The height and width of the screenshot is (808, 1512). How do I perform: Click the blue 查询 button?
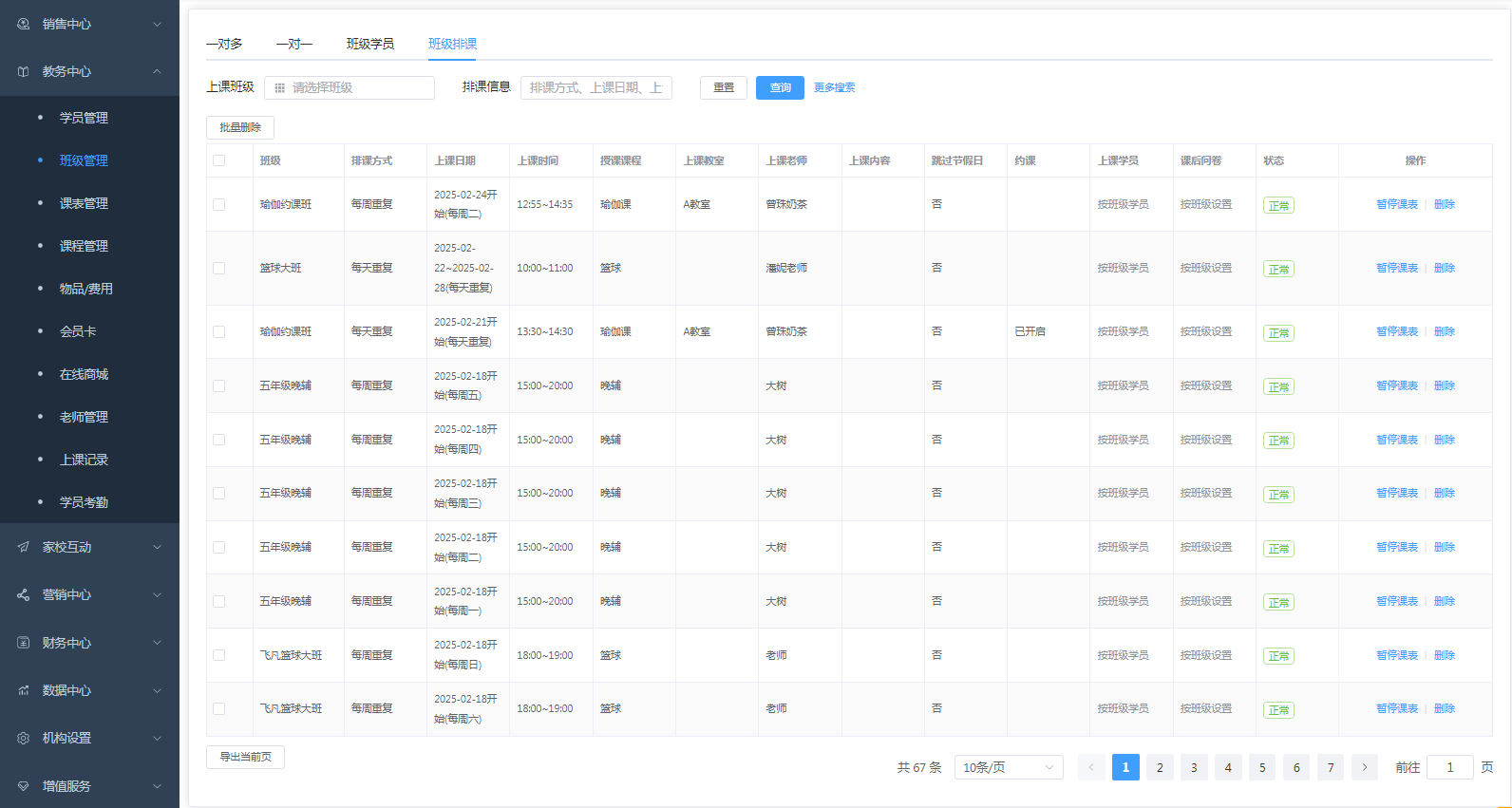pyautogui.click(x=780, y=87)
